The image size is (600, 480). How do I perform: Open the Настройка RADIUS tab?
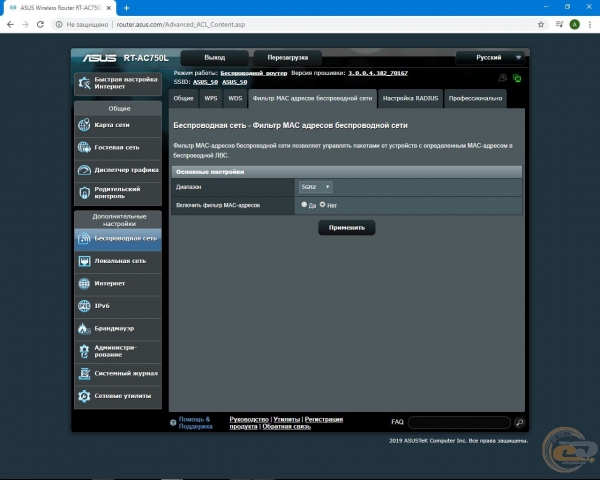click(x=410, y=99)
